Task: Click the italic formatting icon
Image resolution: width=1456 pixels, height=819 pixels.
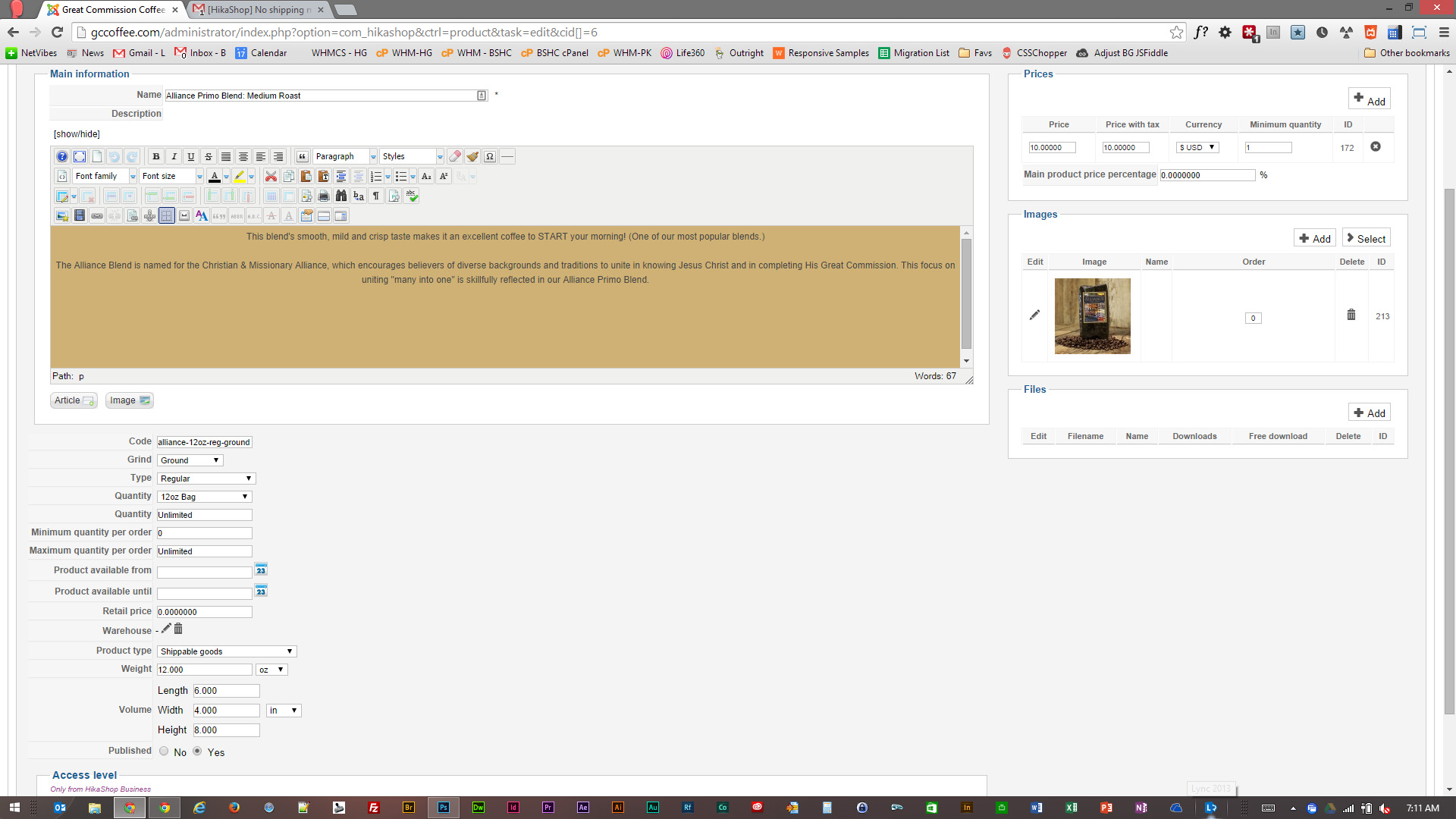Action: tap(174, 156)
